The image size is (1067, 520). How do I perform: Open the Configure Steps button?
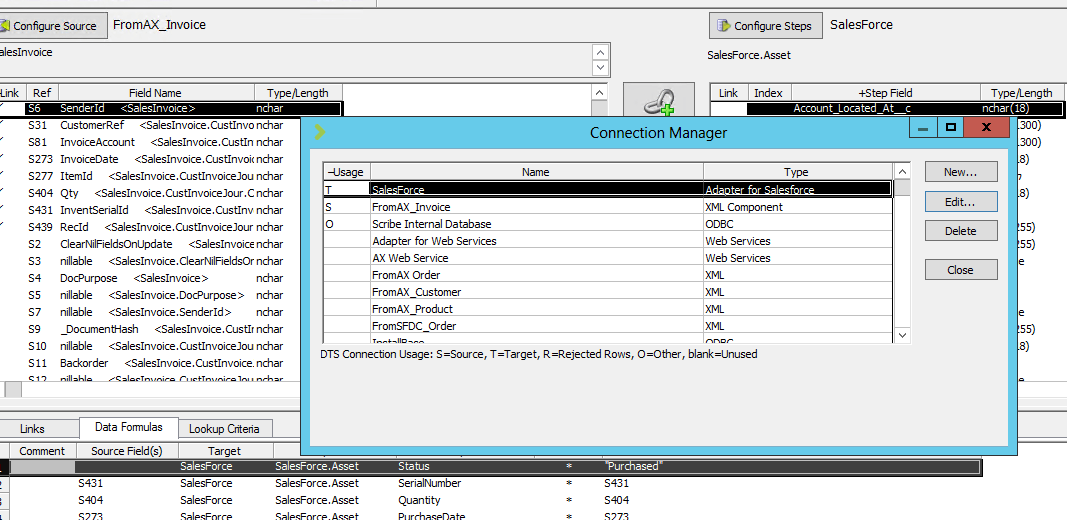766,26
